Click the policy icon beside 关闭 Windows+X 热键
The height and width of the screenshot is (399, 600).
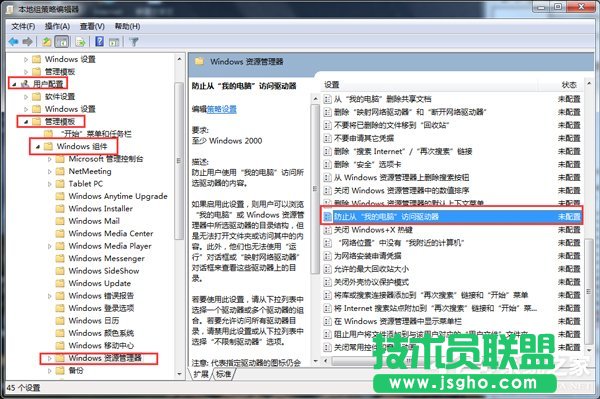tap(328, 230)
